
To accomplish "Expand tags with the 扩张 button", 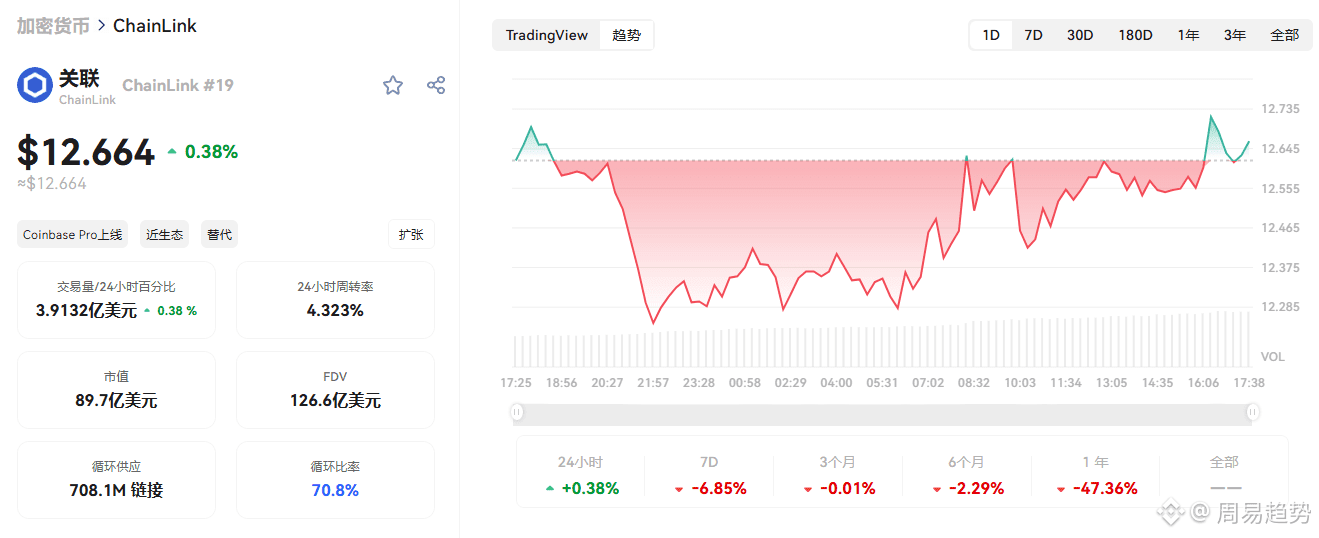I will [x=411, y=234].
